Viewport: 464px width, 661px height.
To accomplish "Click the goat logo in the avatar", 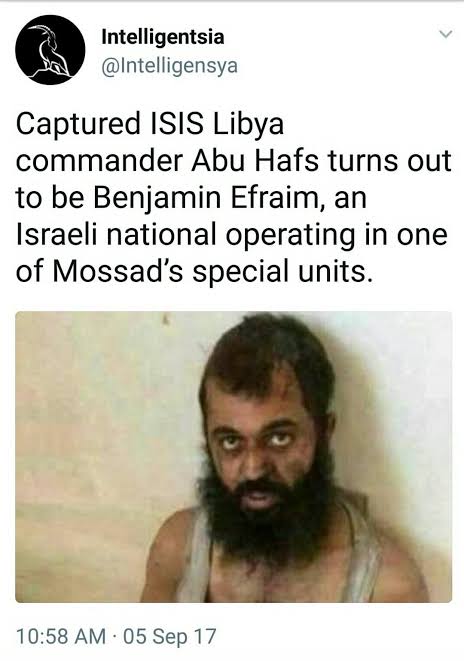I will (49, 50).
